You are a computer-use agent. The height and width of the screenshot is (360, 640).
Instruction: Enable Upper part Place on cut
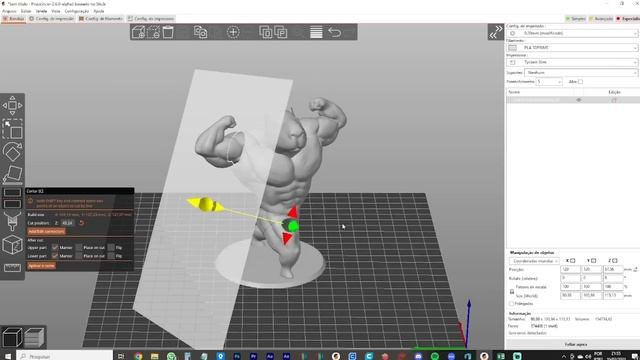[x=79, y=247]
